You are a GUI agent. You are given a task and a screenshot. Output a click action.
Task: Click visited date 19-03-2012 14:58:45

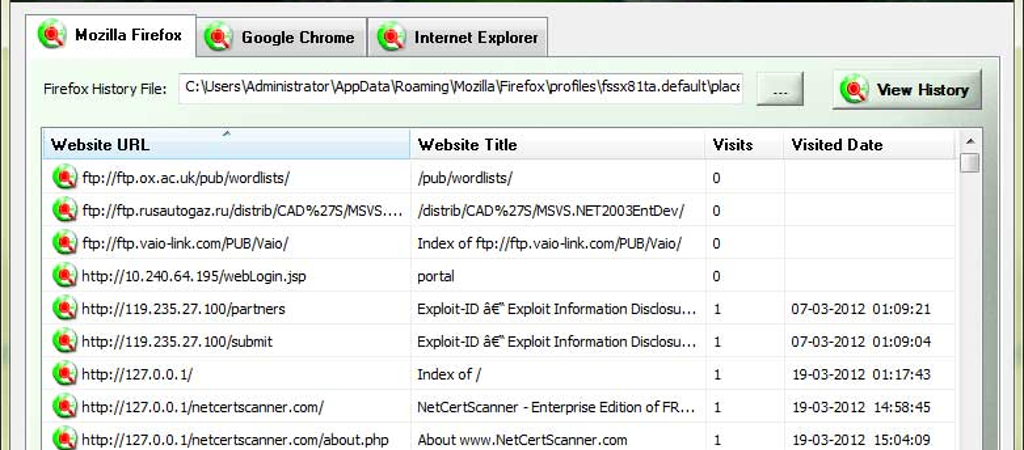pos(861,407)
